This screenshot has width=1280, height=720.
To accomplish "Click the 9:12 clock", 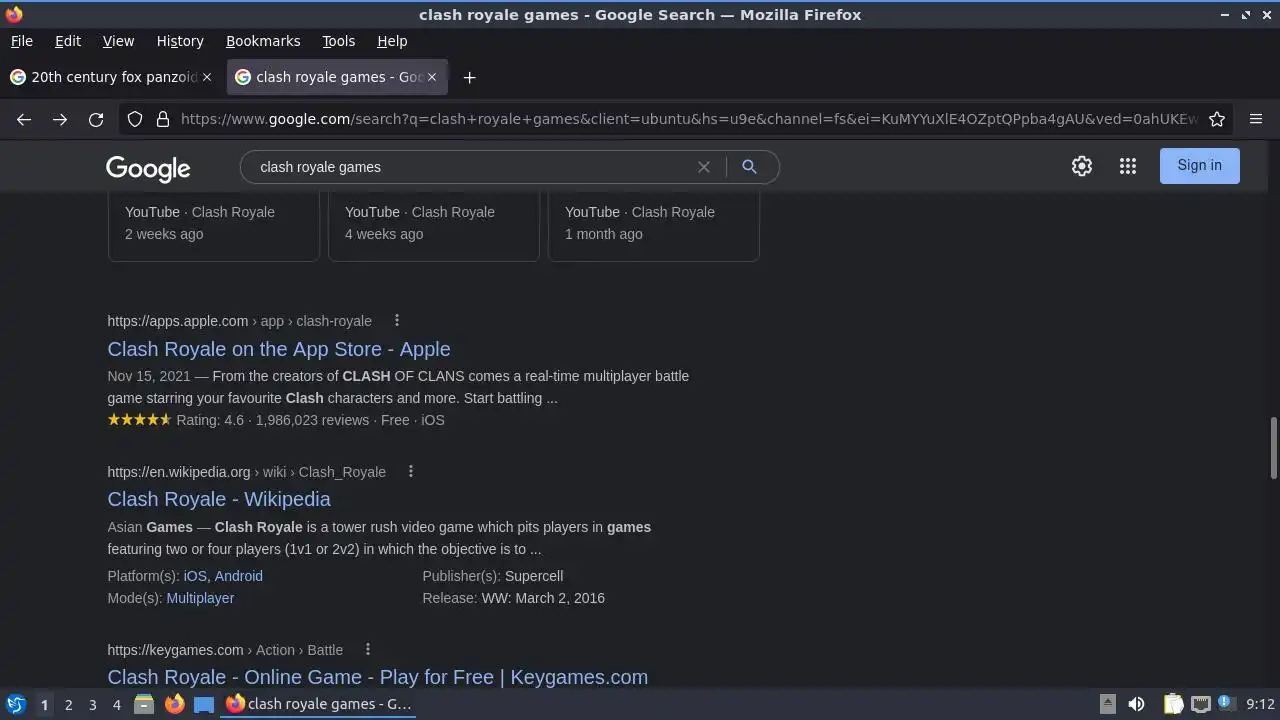I will click(1260, 704).
